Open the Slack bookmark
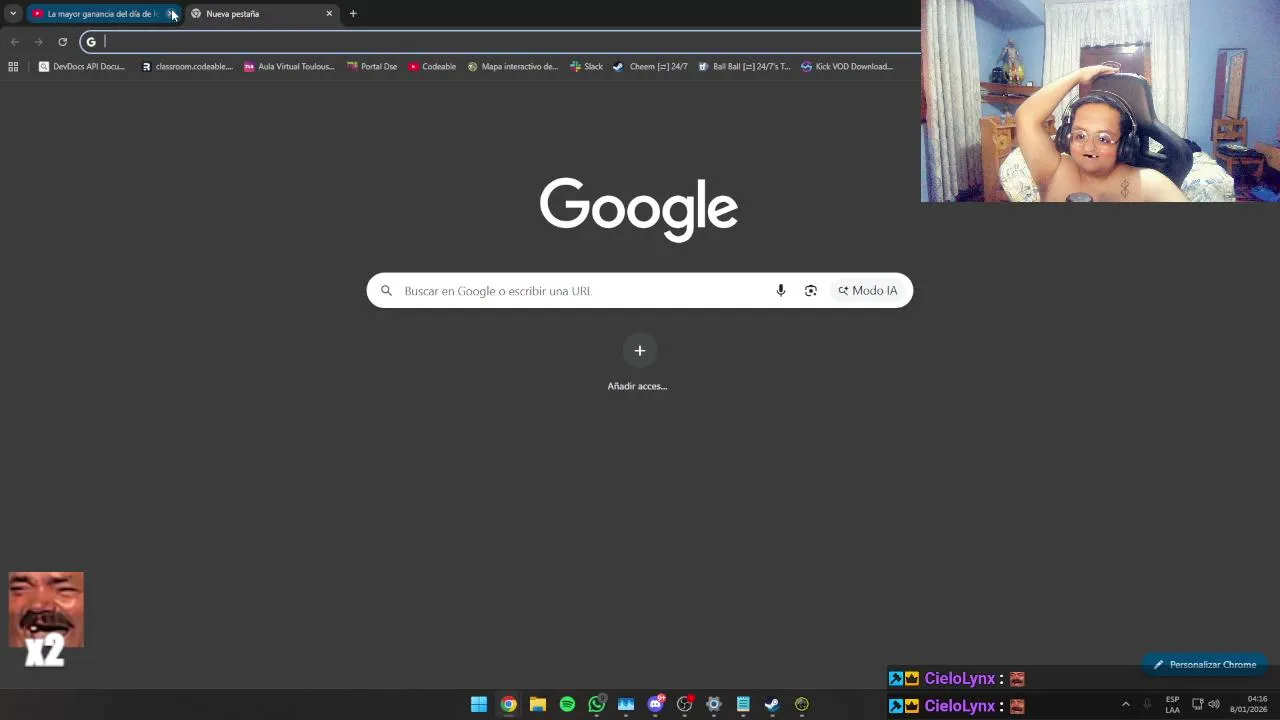The height and width of the screenshot is (720, 1280). tap(587, 67)
